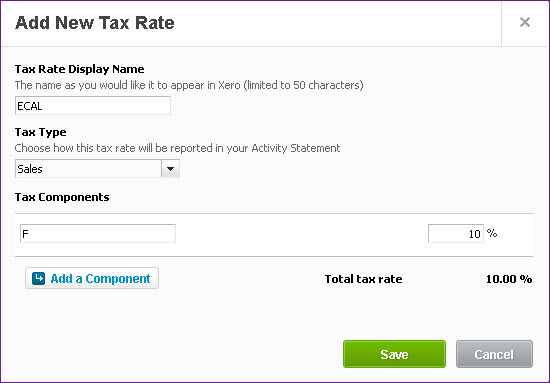This screenshot has height=383, width=550.
Task: Open the Tax Type dropdown arrow
Action: pyautogui.click(x=170, y=169)
